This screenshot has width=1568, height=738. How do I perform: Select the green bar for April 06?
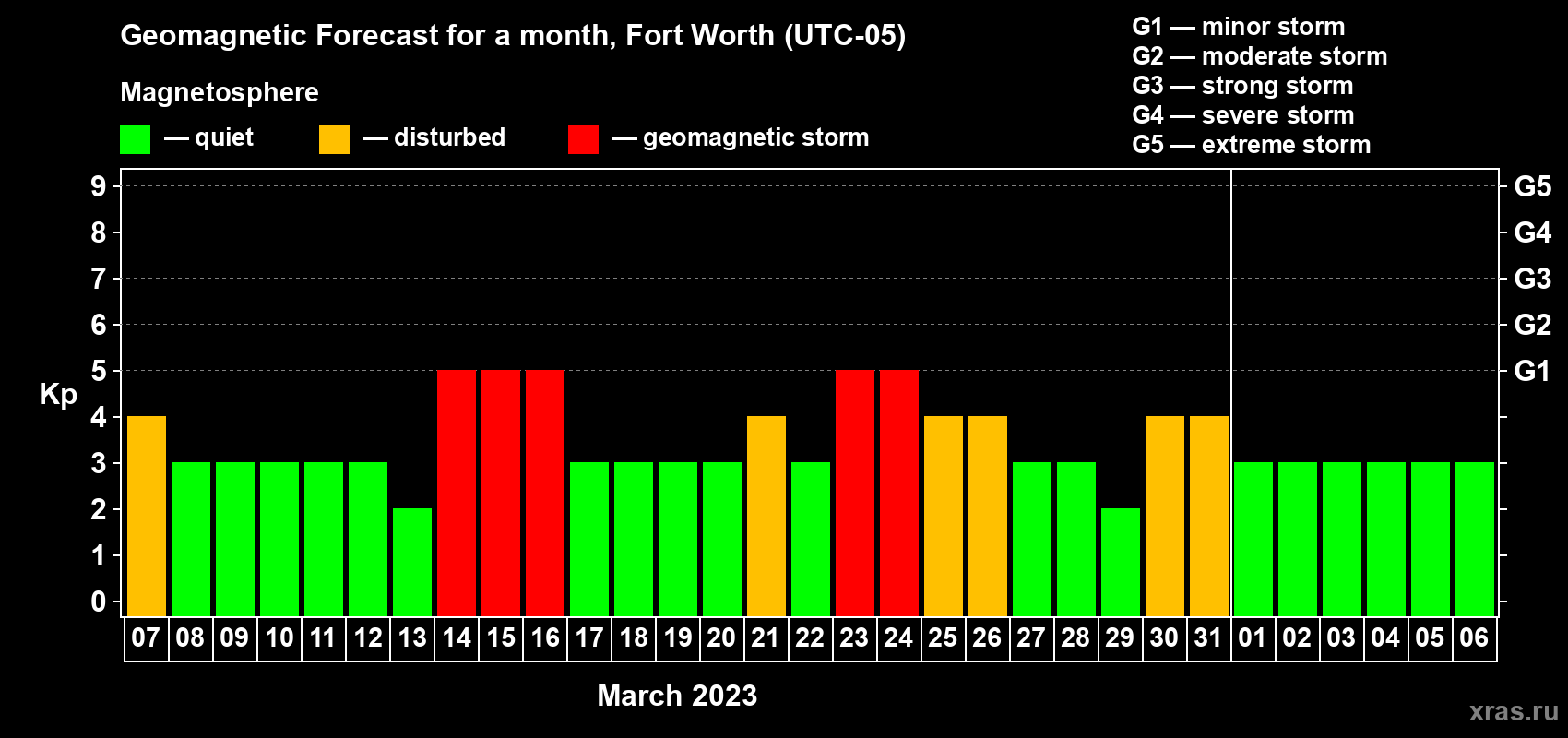[1475, 540]
